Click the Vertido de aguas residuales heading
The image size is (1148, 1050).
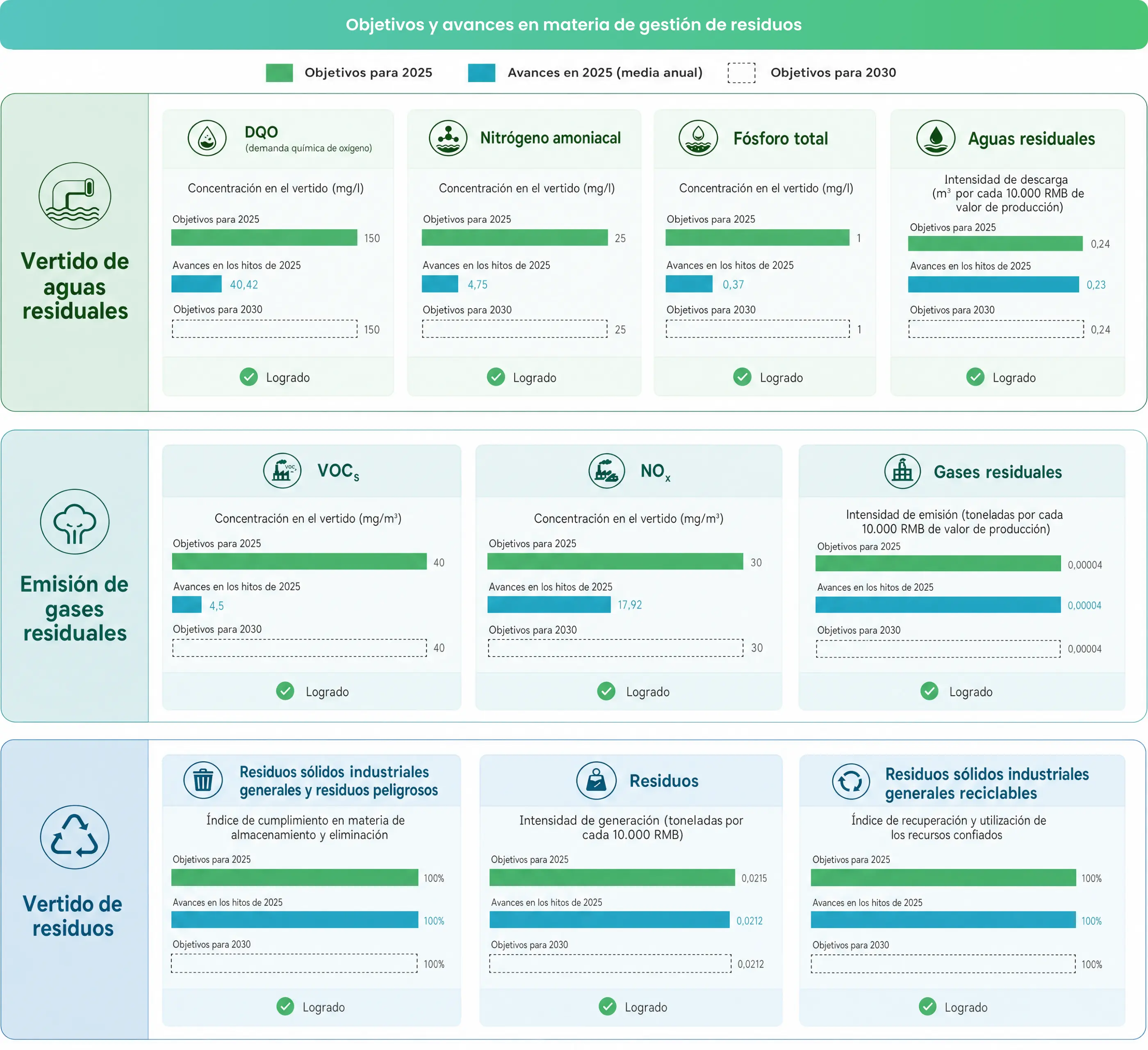pos(75,286)
